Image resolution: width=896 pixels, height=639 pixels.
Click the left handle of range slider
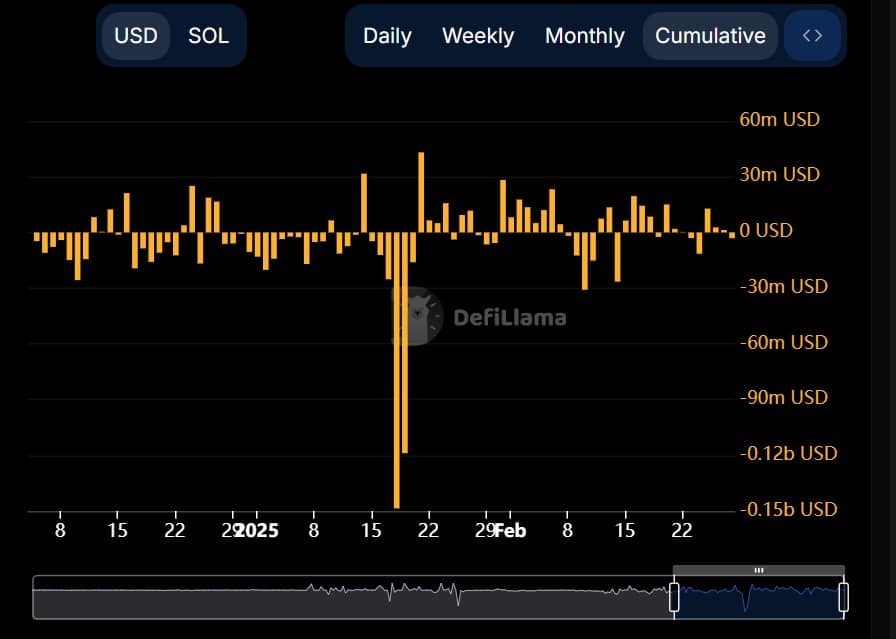coord(674,598)
